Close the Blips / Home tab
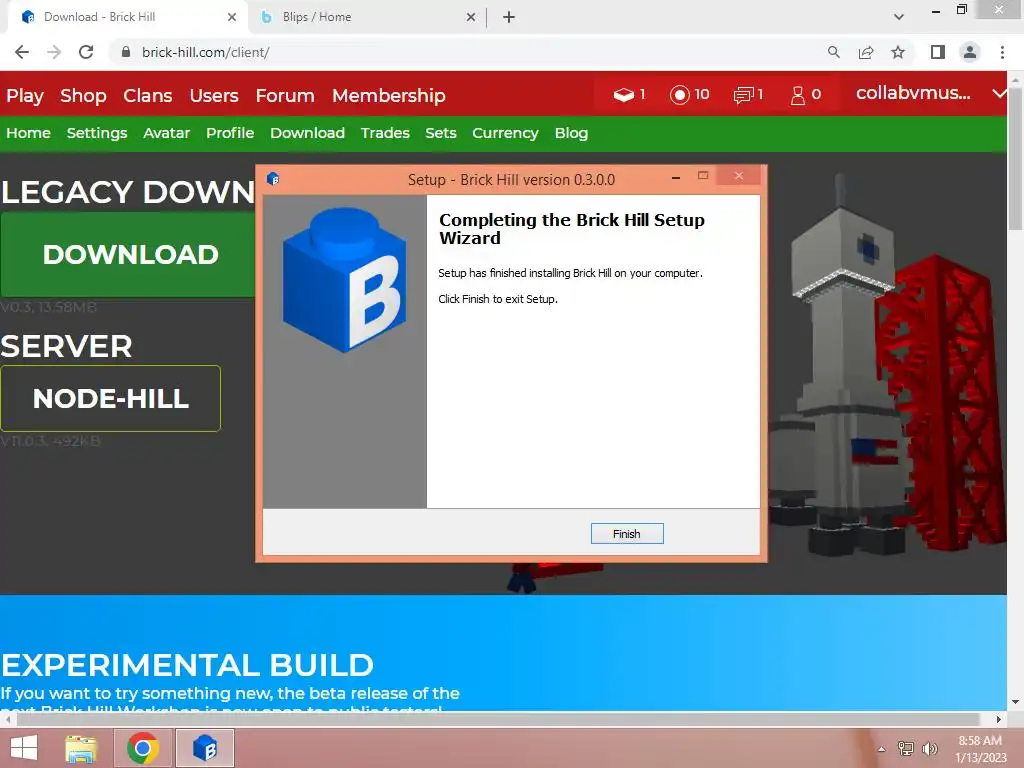1024x768 pixels. pos(471,17)
